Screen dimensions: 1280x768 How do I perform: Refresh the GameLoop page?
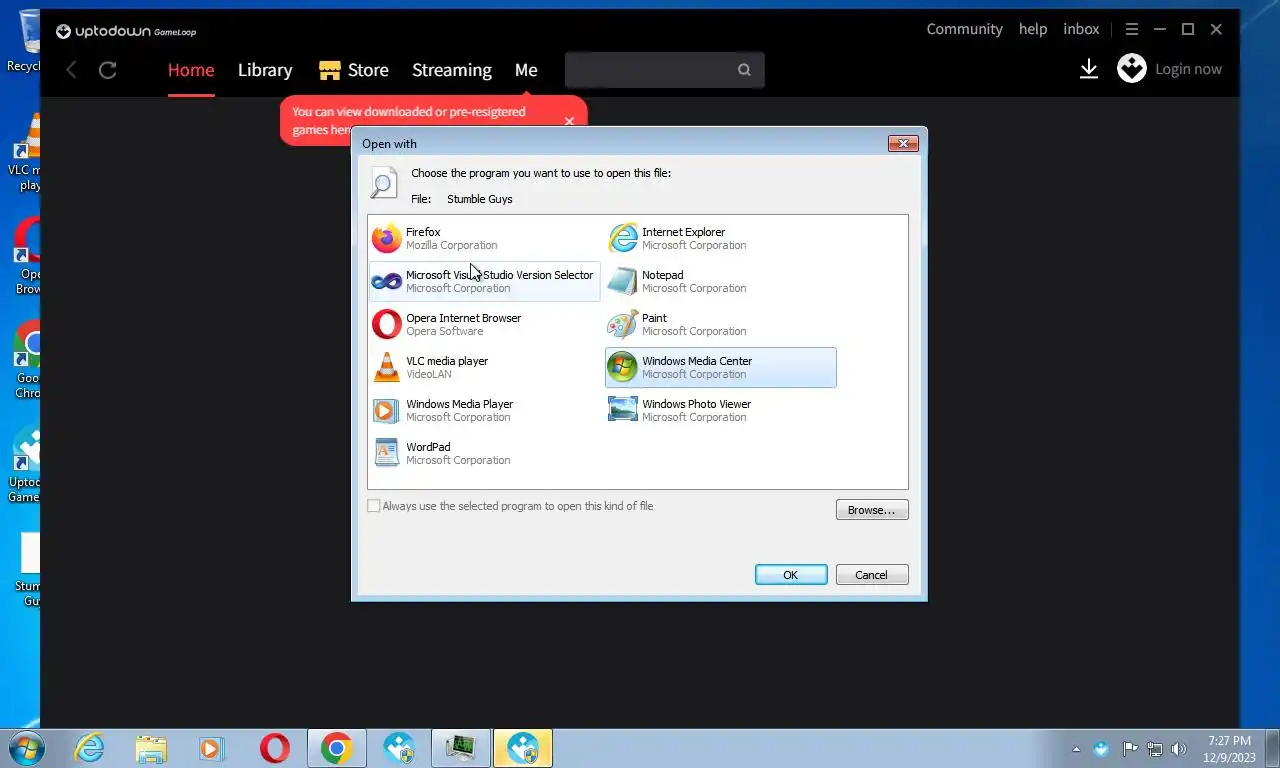(x=108, y=70)
